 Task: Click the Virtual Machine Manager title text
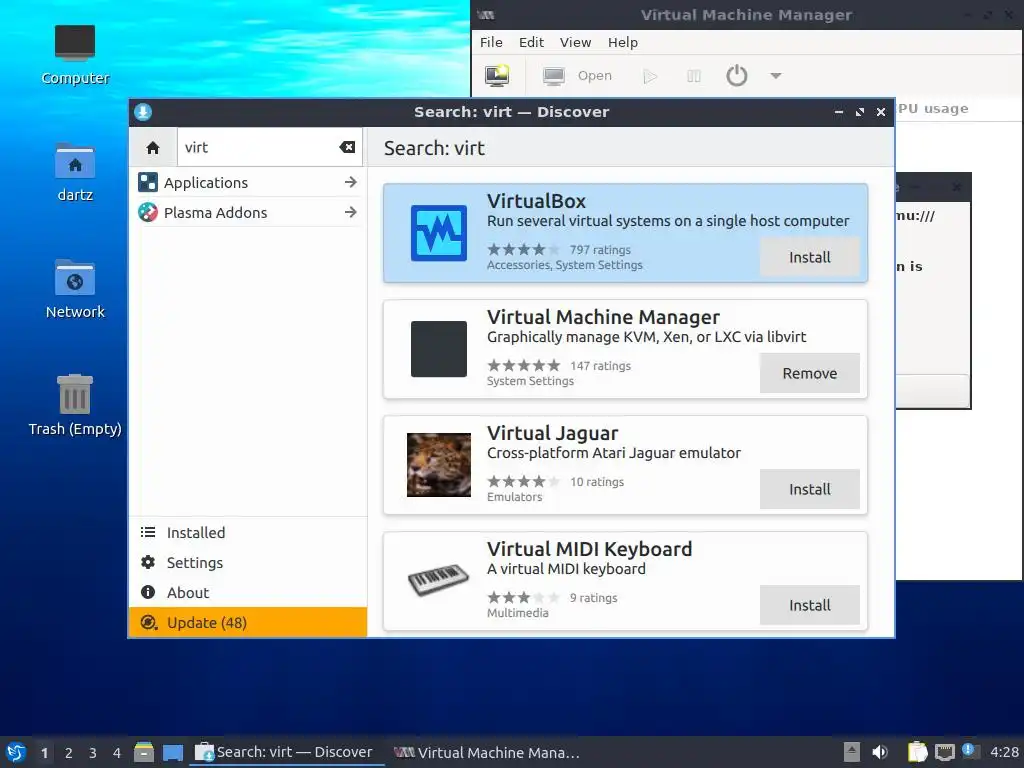tap(603, 317)
